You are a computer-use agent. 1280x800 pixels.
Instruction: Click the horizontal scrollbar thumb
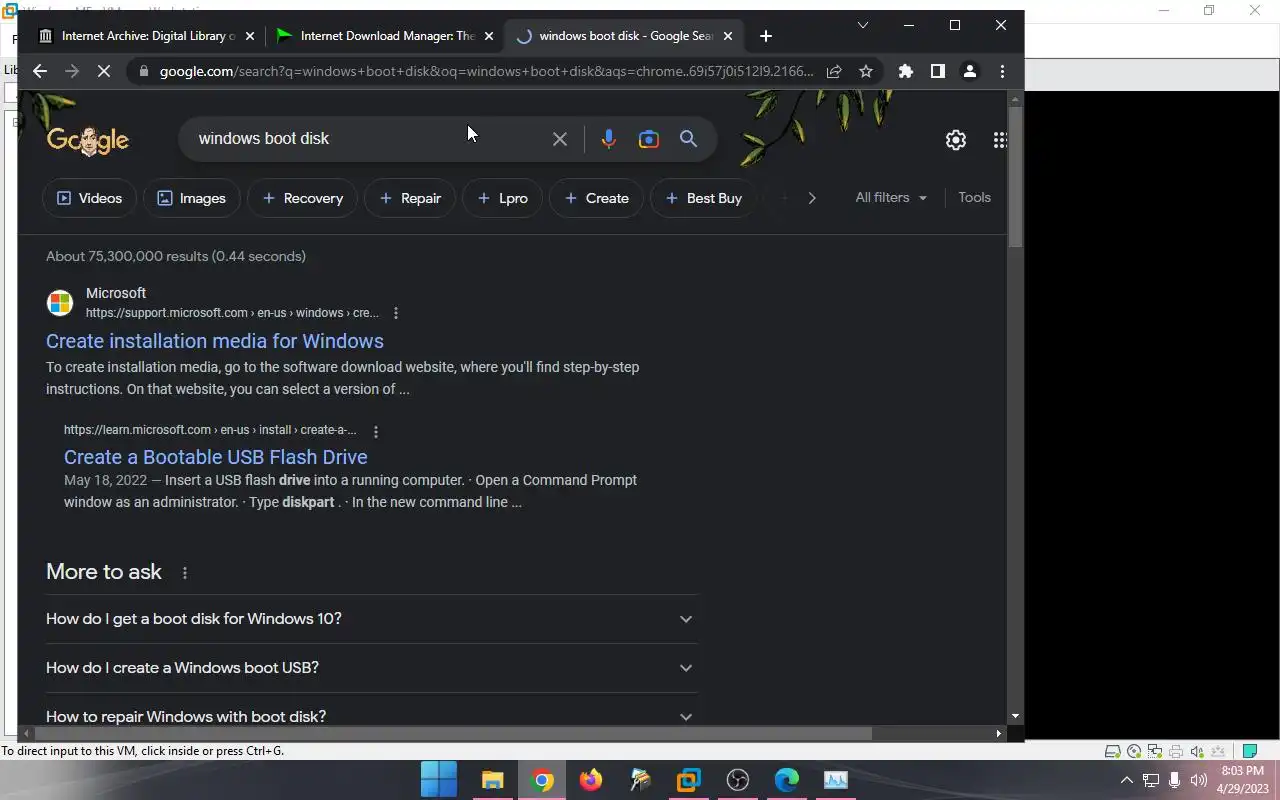pos(451,733)
